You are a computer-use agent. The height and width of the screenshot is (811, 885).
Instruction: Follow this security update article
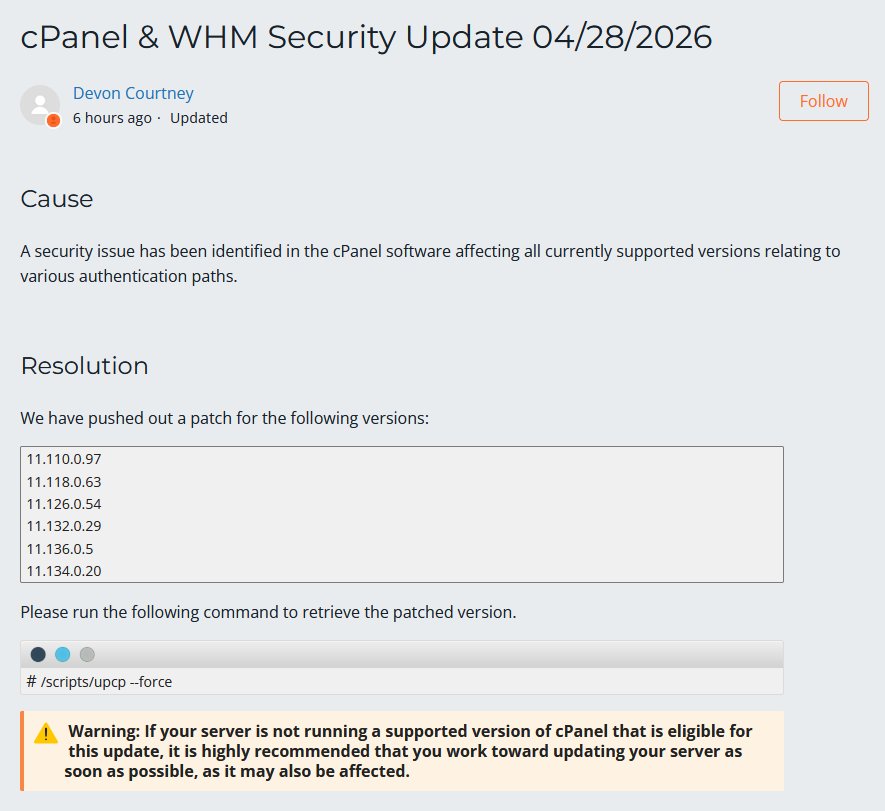[823, 101]
